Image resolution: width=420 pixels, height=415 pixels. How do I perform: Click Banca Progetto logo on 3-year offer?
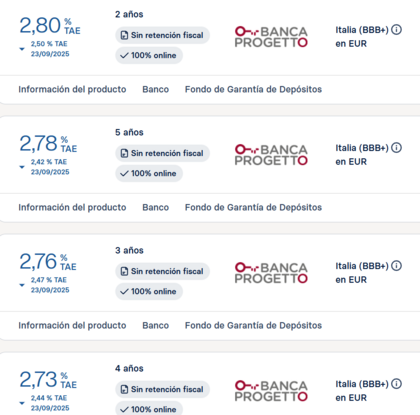(271, 273)
